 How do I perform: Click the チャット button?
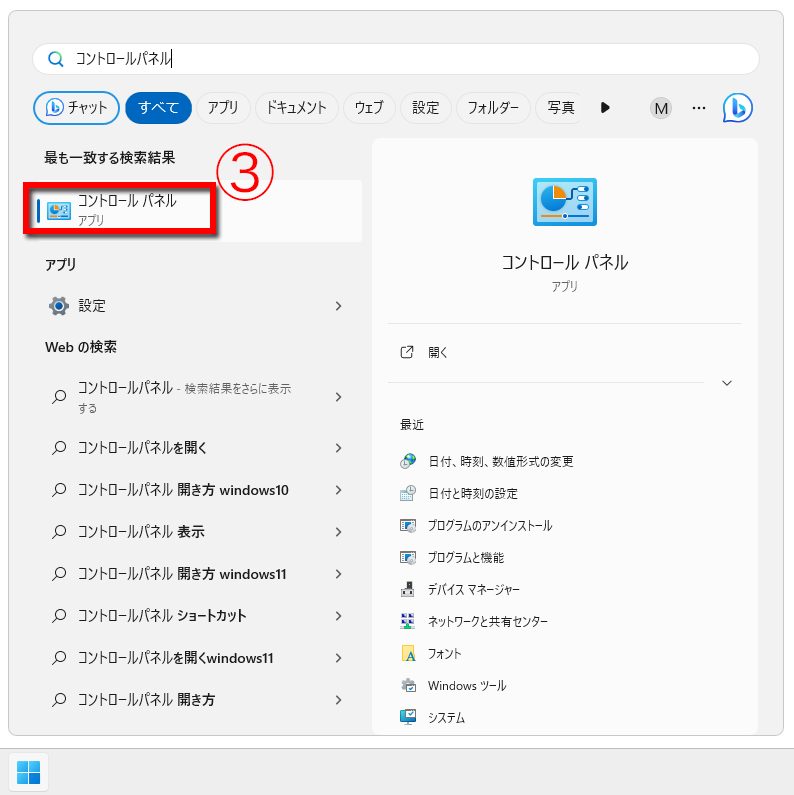[77, 108]
